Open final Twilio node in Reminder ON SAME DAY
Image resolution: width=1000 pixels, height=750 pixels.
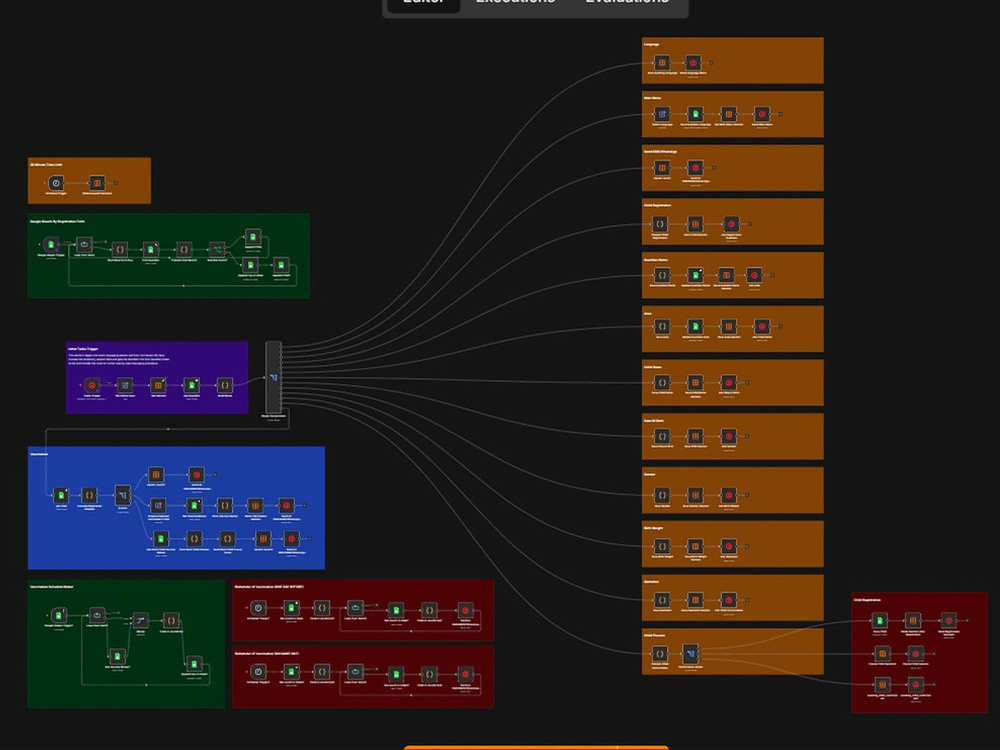(466, 674)
